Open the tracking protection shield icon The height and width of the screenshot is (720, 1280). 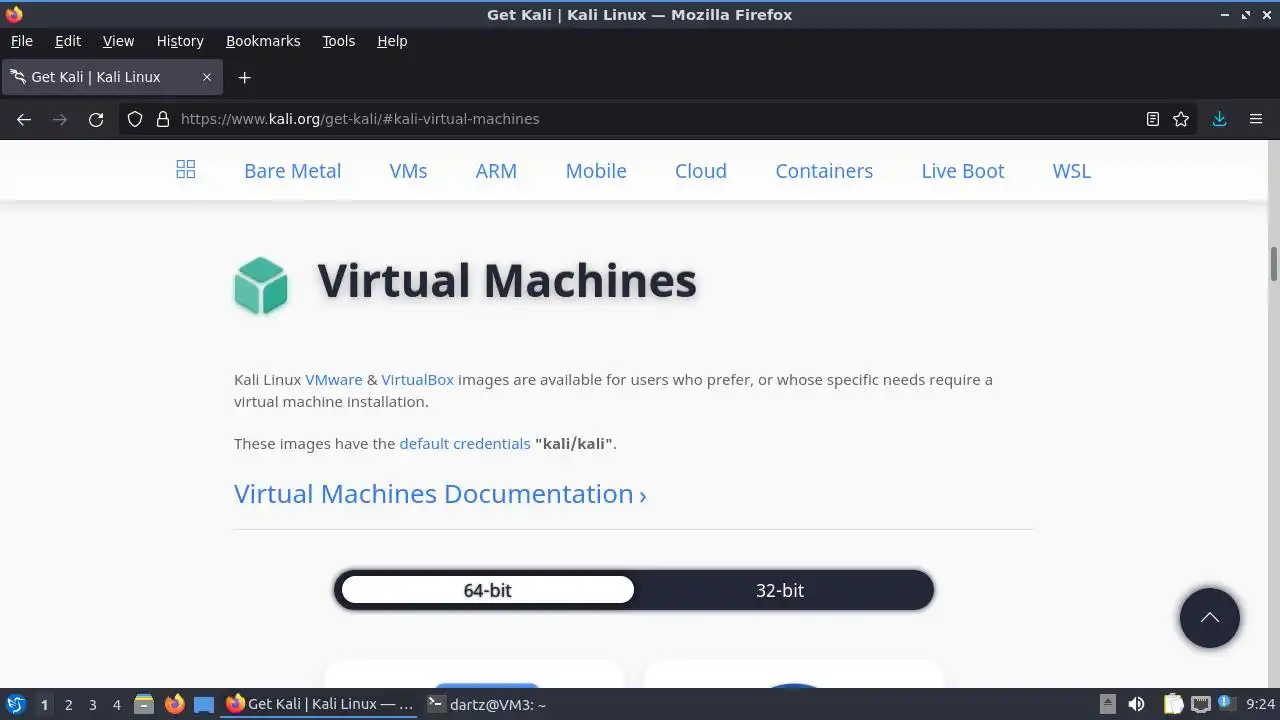tap(135, 119)
